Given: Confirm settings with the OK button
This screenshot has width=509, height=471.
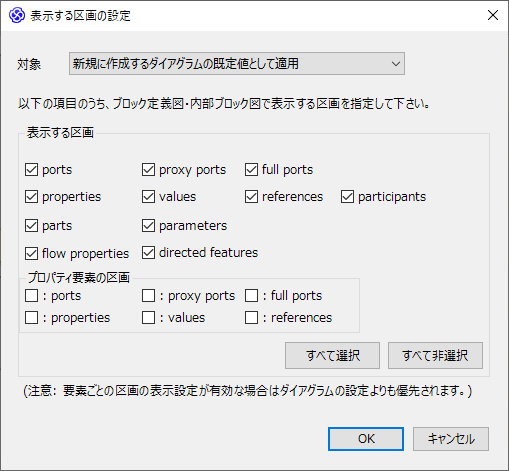Looking at the screenshot, I should [x=366, y=439].
